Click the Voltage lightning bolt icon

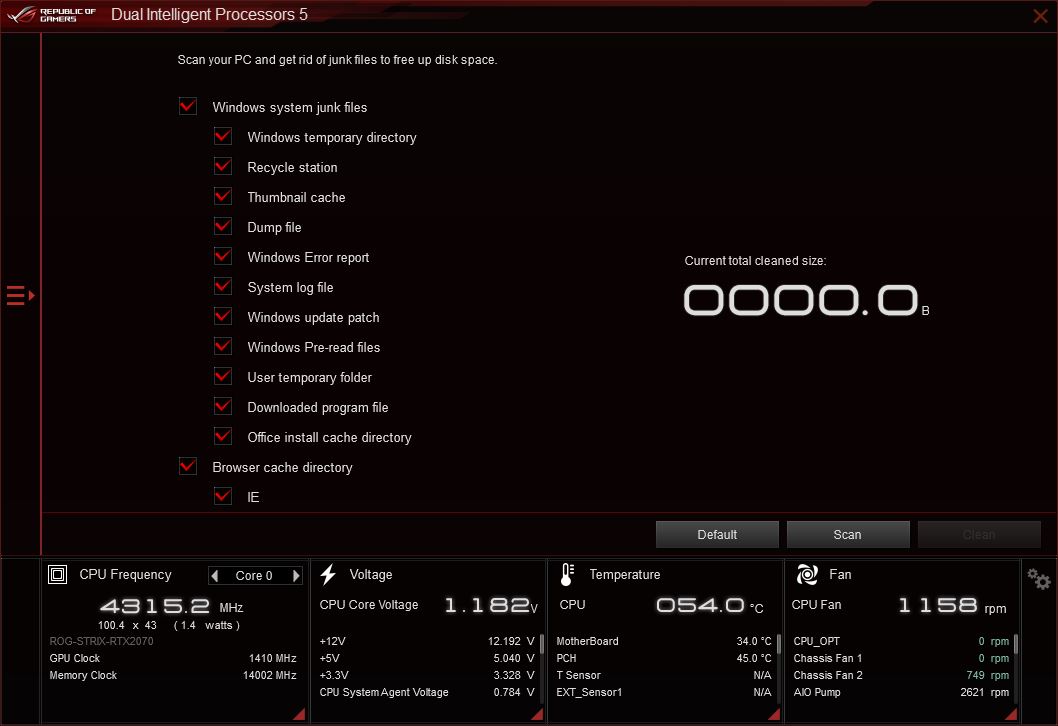(x=329, y=575)
